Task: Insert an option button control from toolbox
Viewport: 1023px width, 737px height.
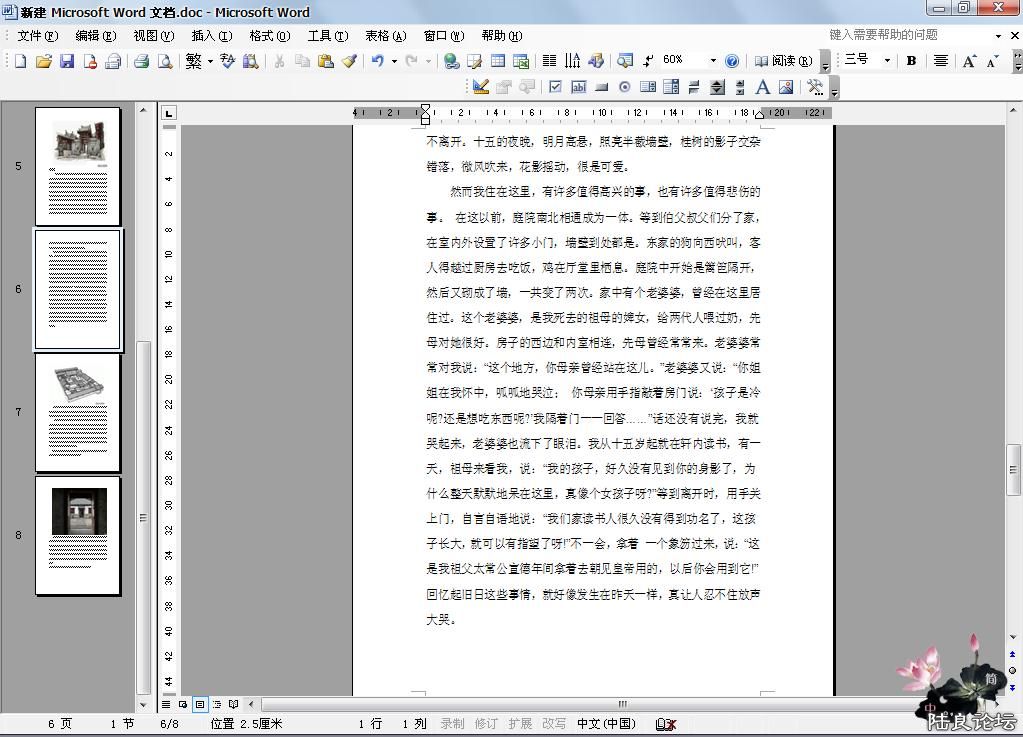Action: [625, 87]
